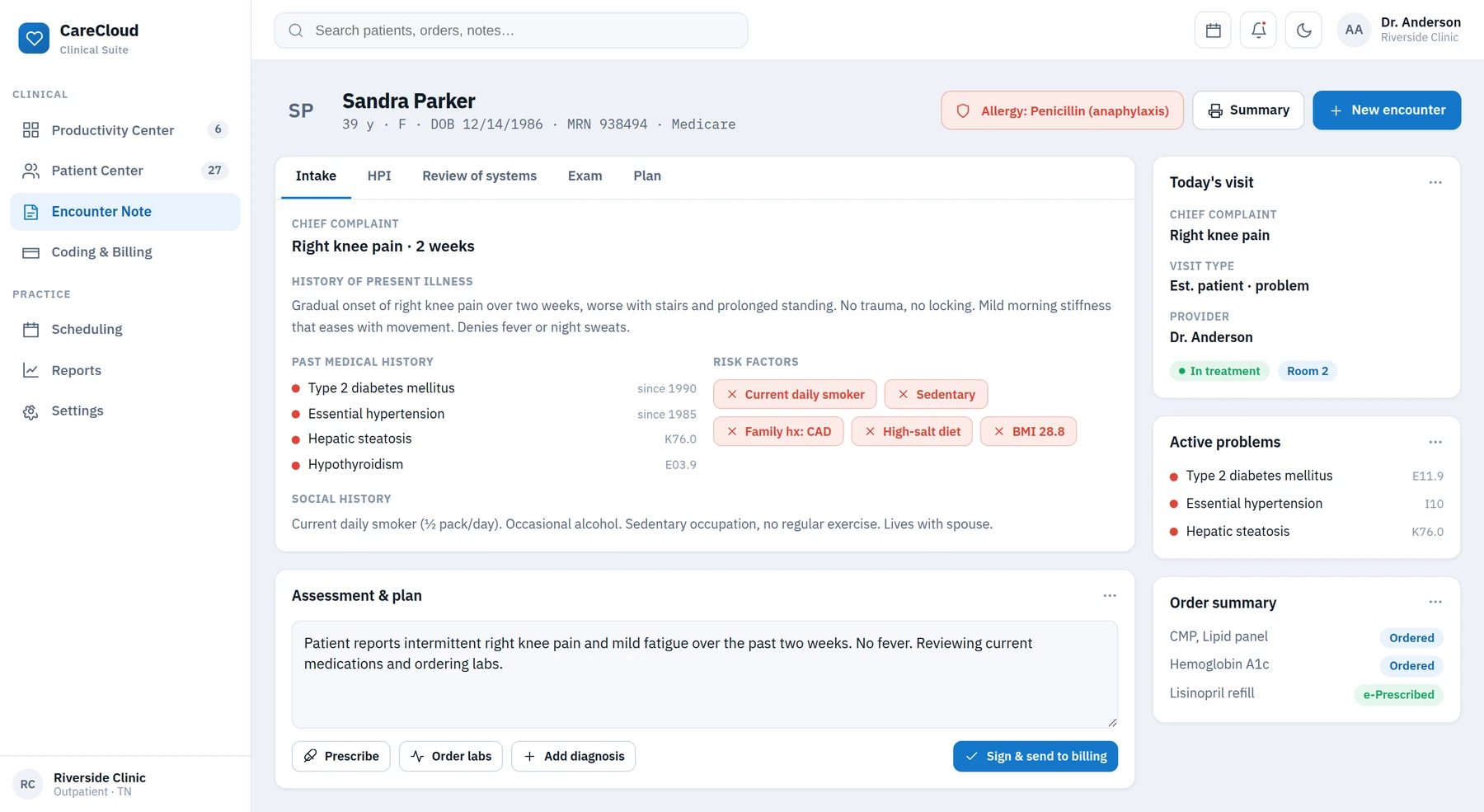The width and height of the screenshot is (1484, 812).
Task: Click the Summary print button
Action: pos(1248,110)
